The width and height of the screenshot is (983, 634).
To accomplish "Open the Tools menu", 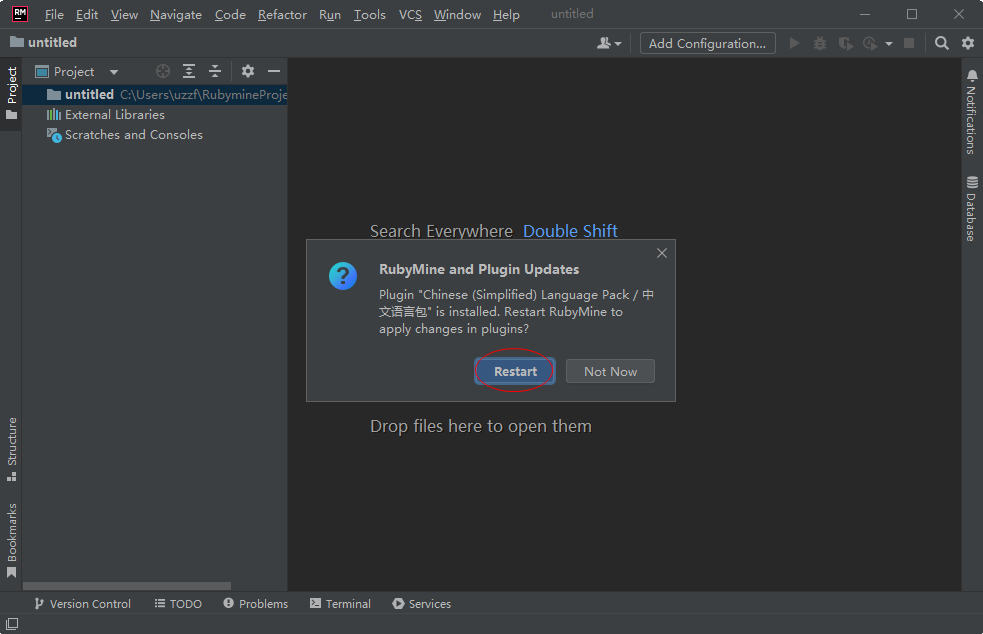I will tap(369, 14).
